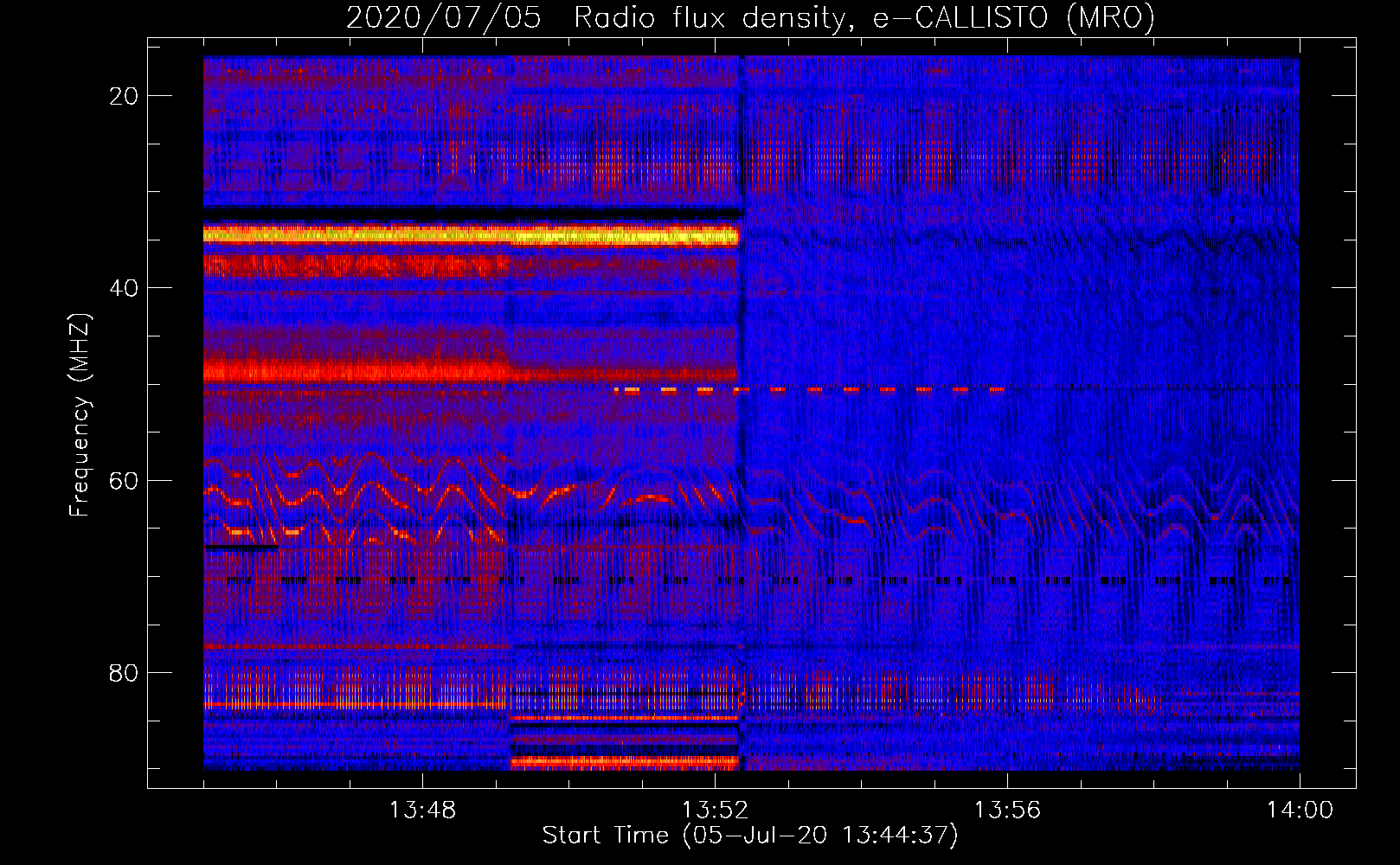
Task: Click the frequency tick label "80"
Action: coord(124,673)
